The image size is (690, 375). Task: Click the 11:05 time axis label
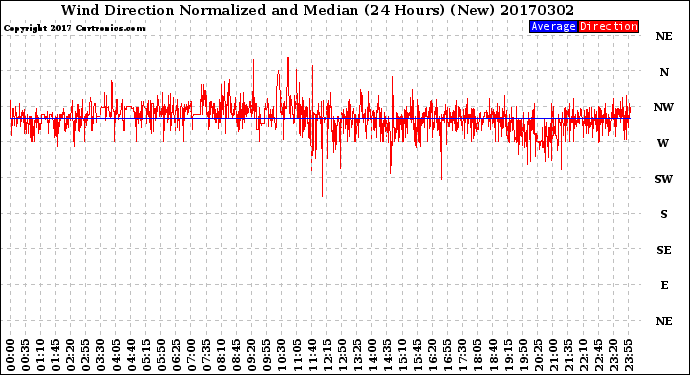tap(297, 355)
